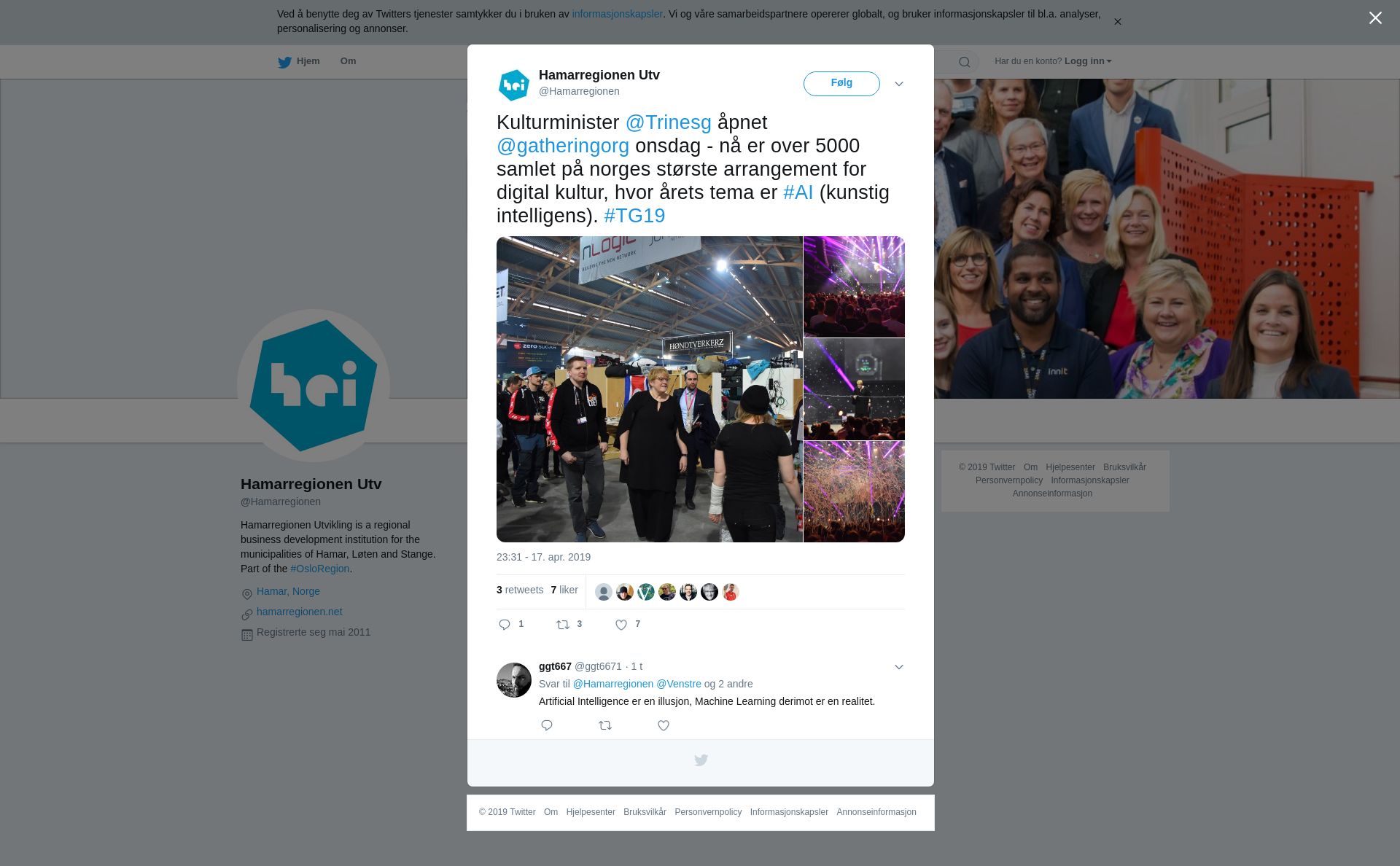Open the confetti concert thumbnail image

(x=854, y=491)
